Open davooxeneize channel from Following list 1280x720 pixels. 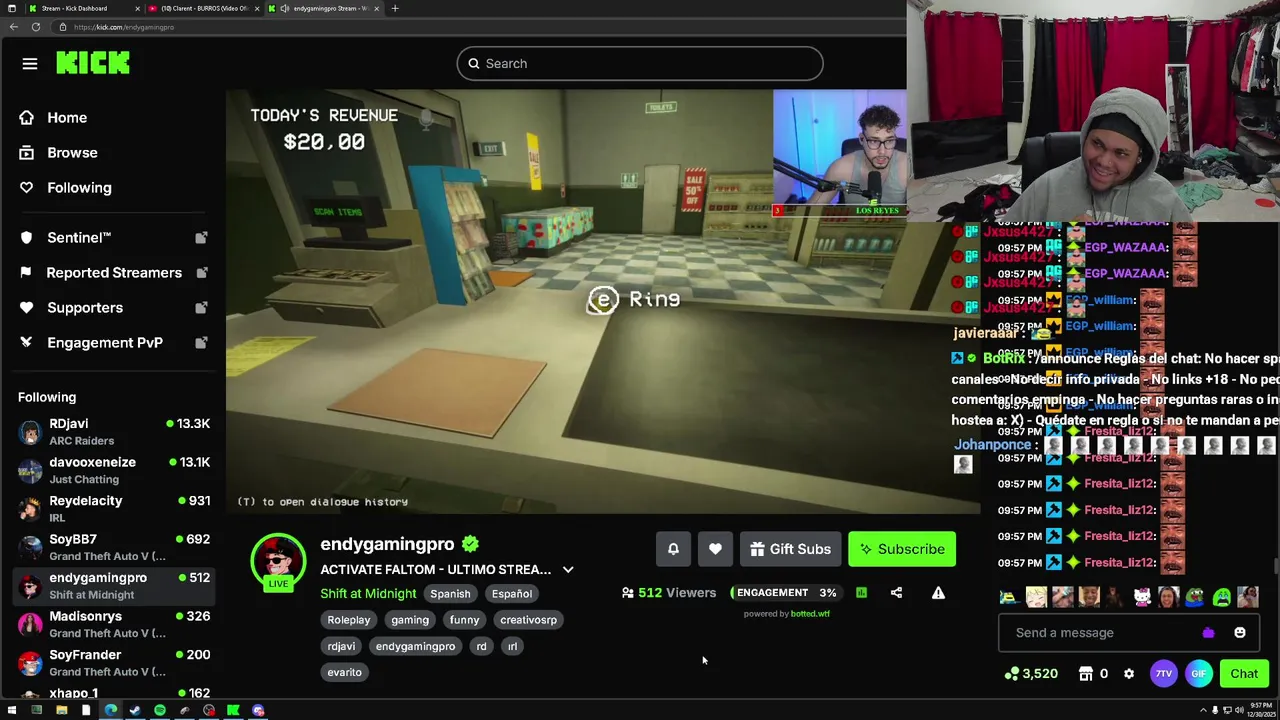click(113, 470)
